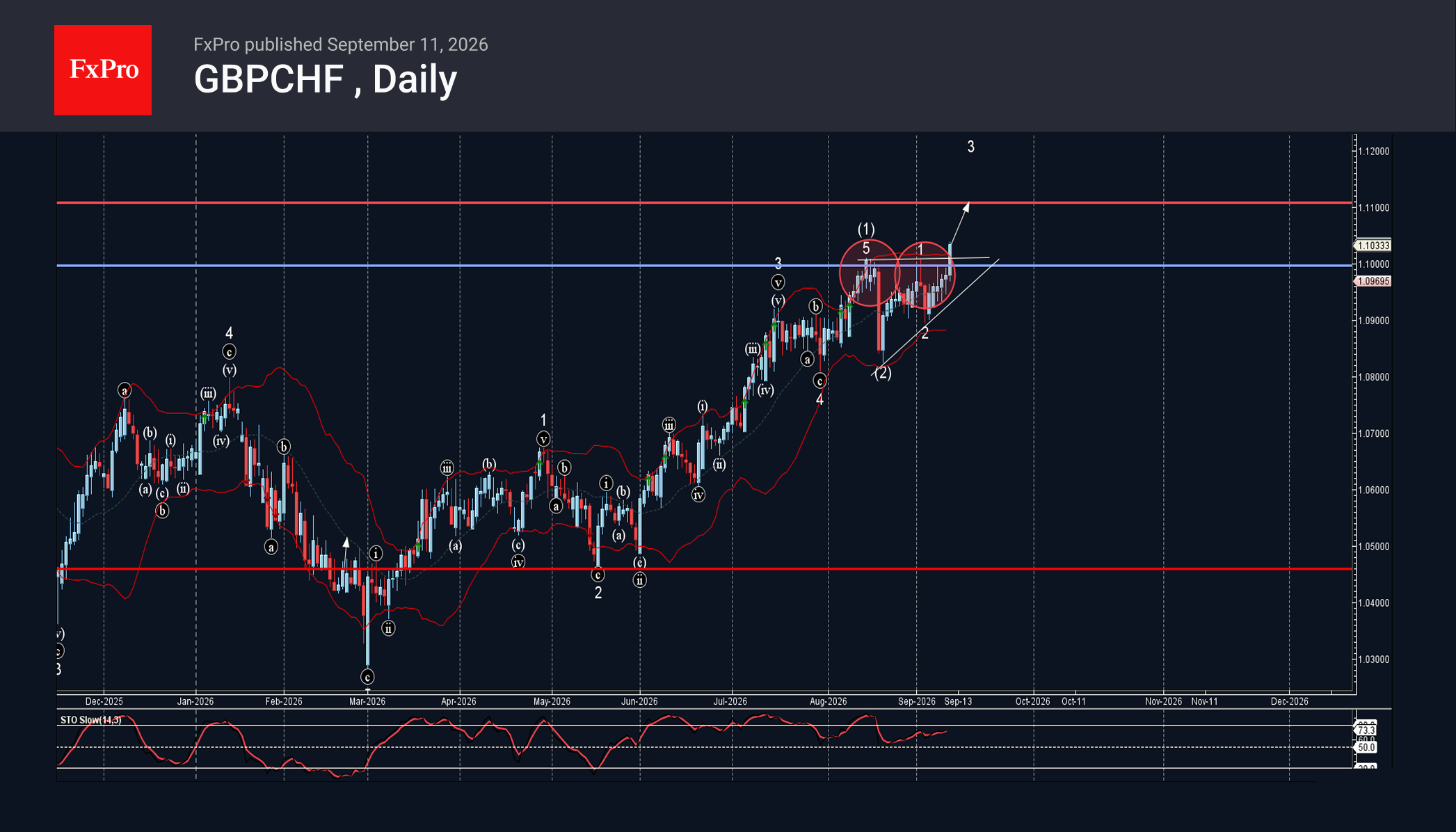Click the left red circle around wave 5

tap(870, 273)
